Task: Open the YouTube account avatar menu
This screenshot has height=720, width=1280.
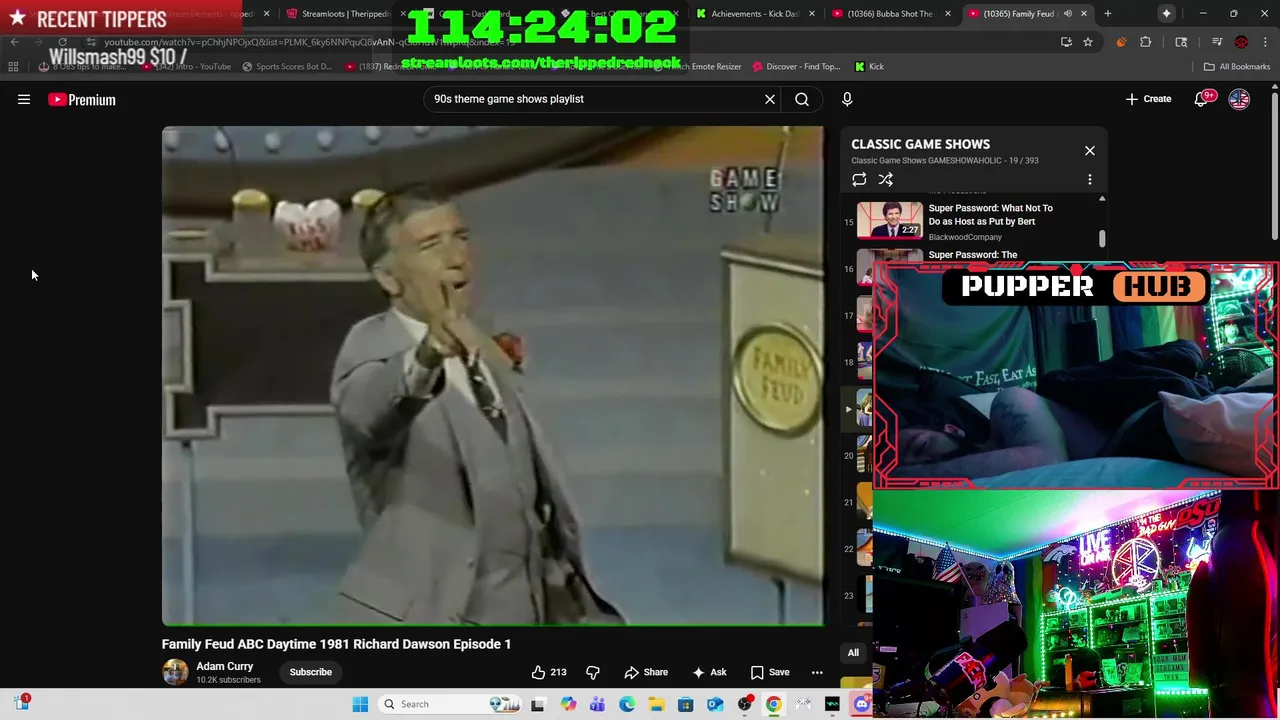Action: [1239, 99]
